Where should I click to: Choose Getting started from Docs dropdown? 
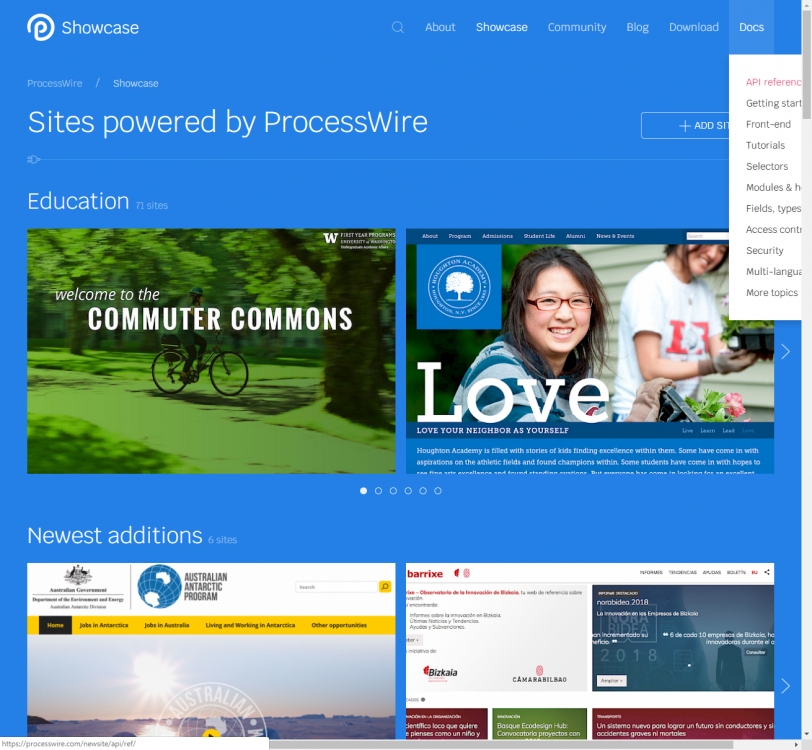pos(773,103)
